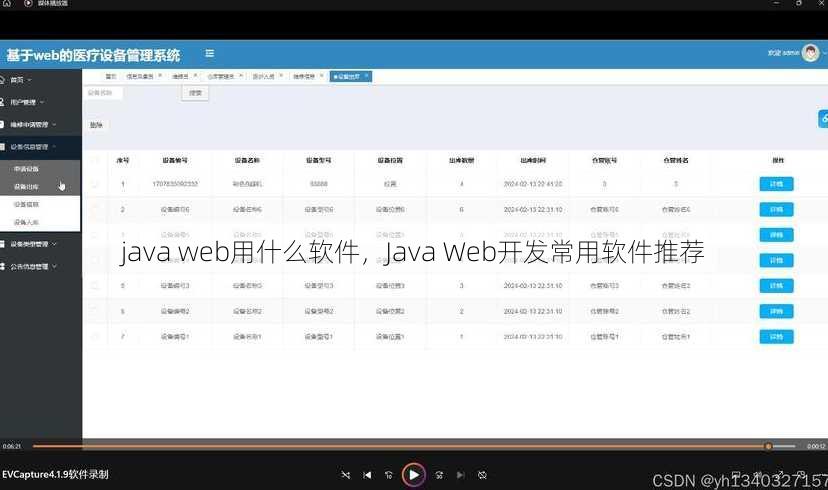Click the 设备信息管理 sidebar icon

point(2,146)
